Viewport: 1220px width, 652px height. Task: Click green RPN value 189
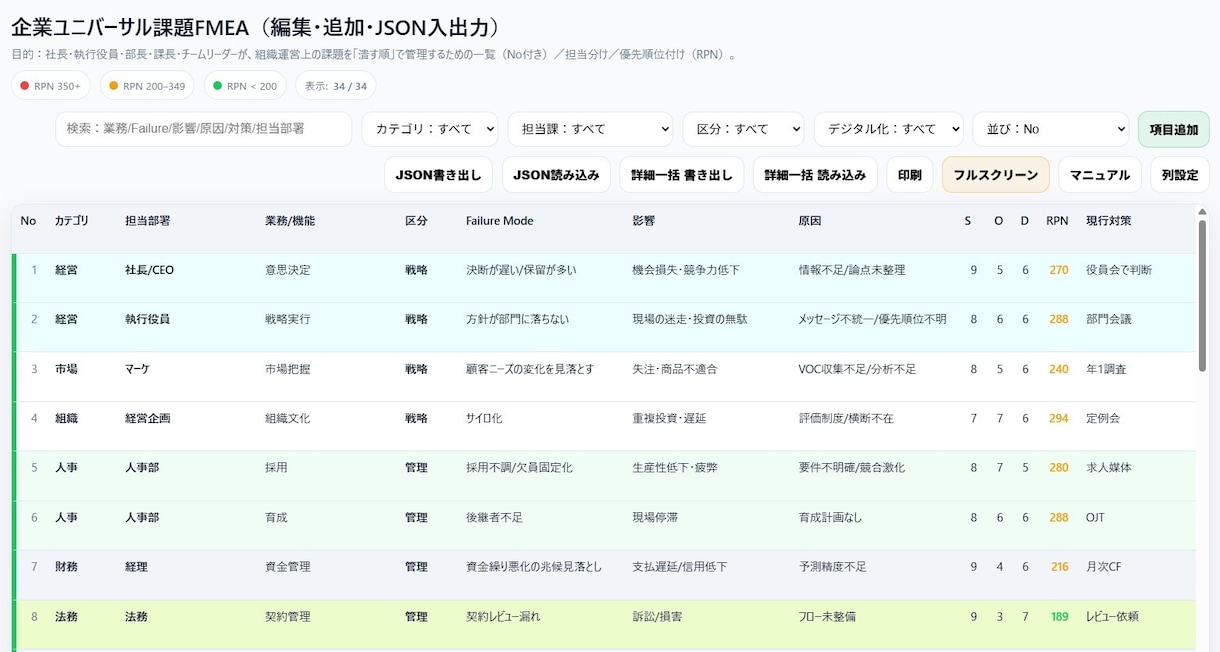click(x=1059, y=617)
